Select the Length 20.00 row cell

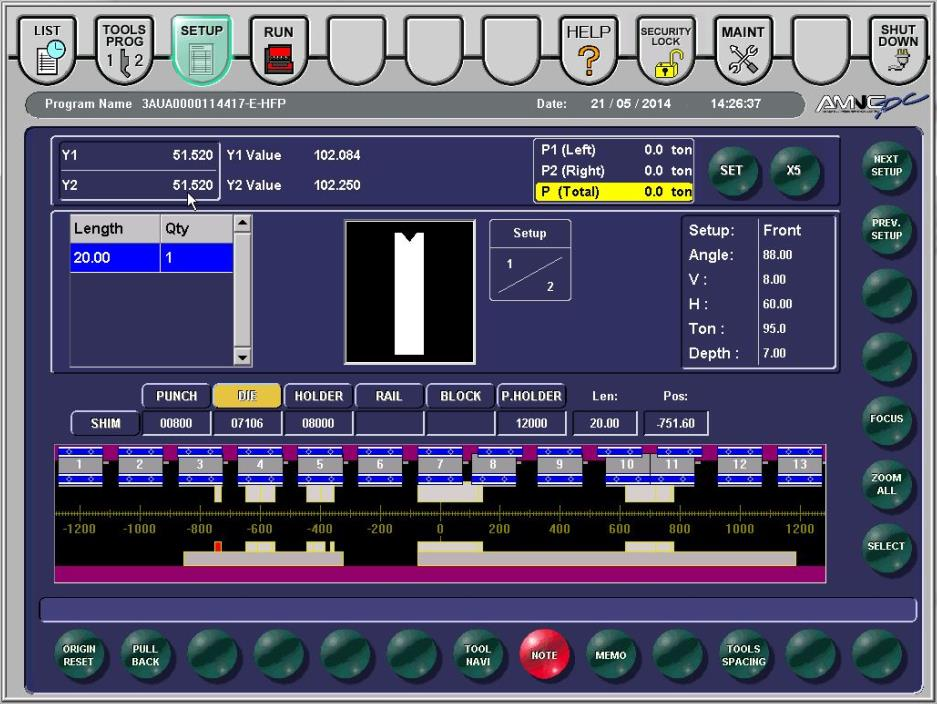pos(115,258)
